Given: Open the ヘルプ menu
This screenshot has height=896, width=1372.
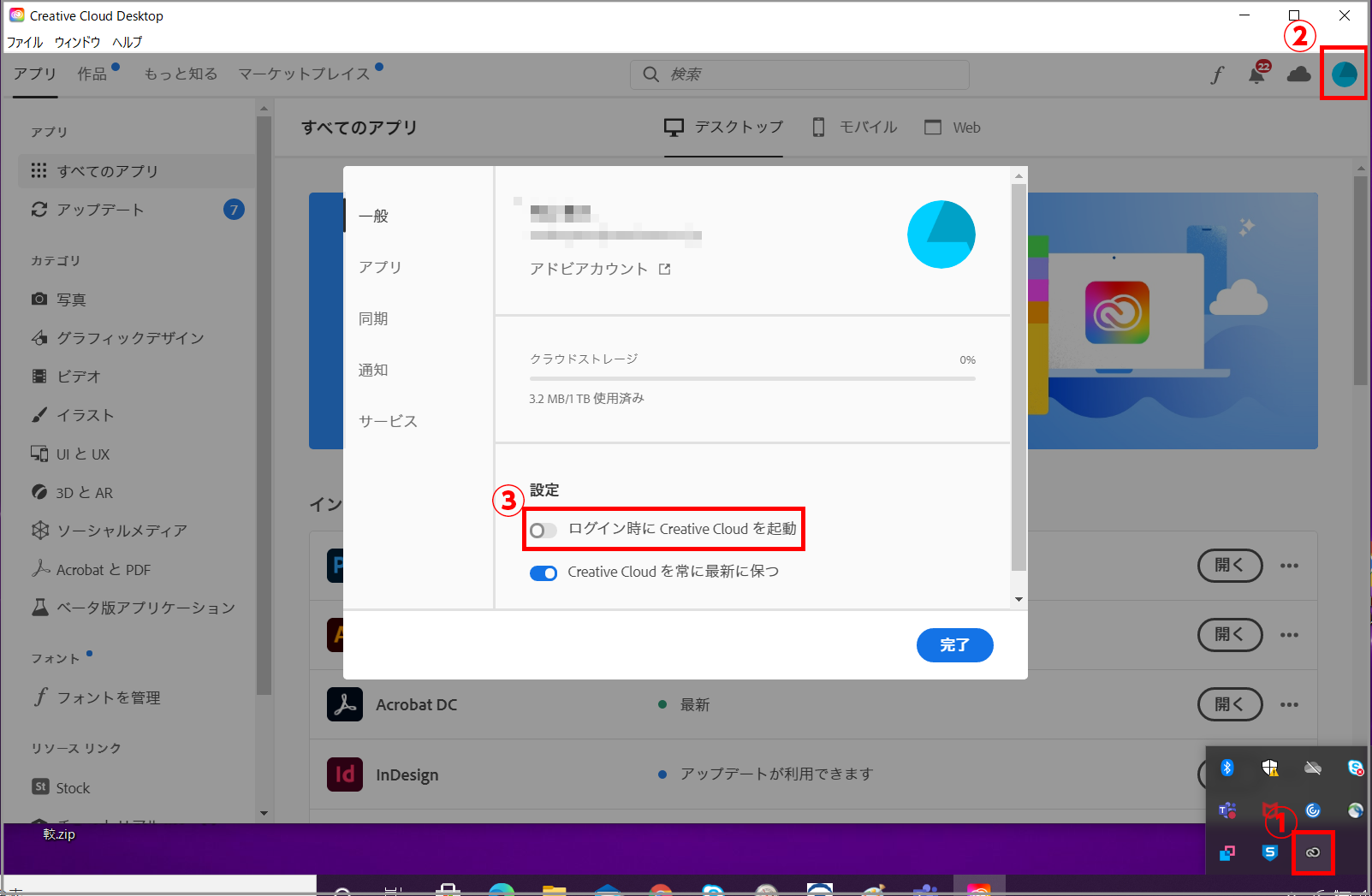Looking at the screenshot, I should pos(127,42).
